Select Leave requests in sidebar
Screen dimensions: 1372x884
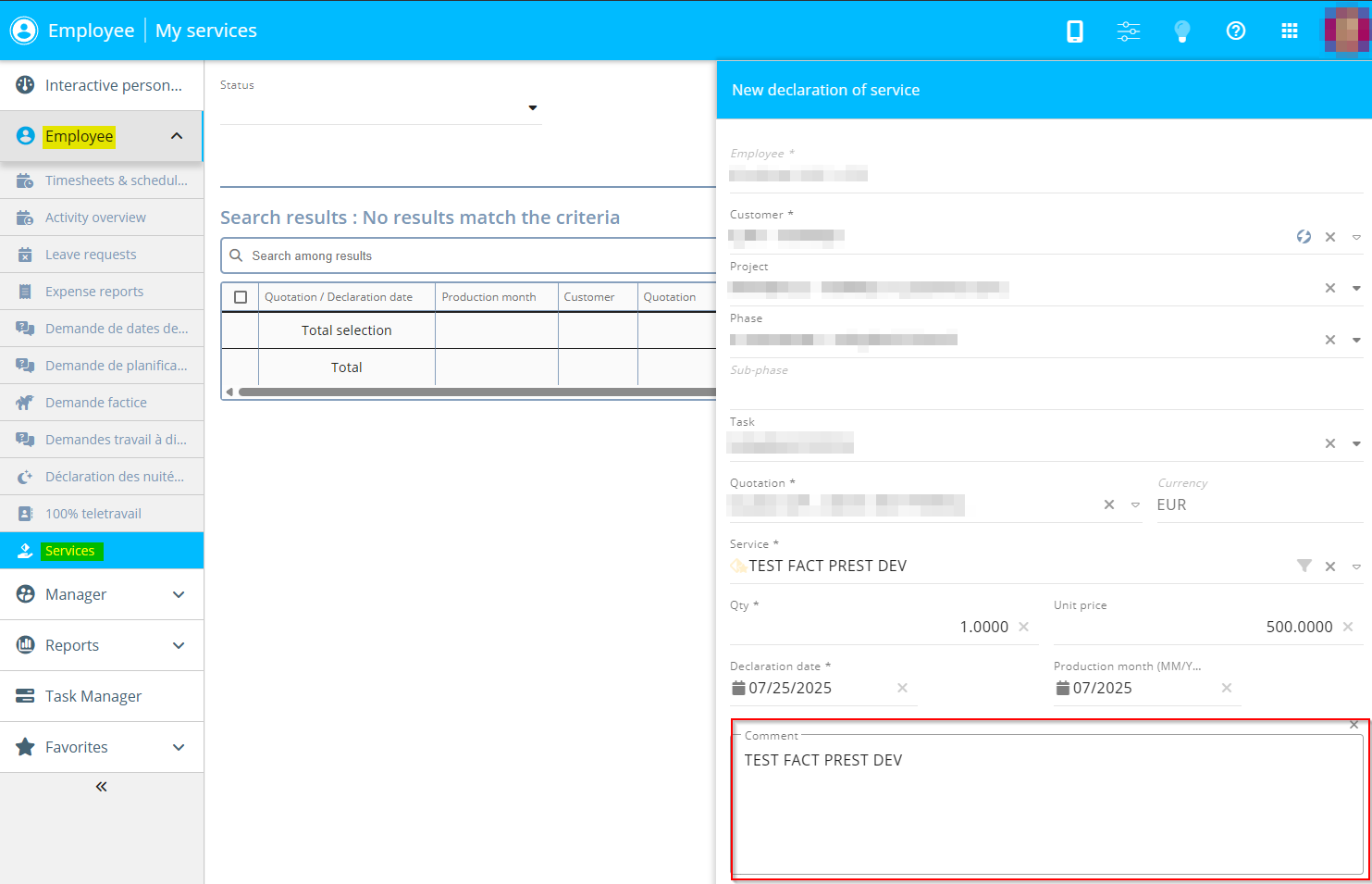[91, 255]
